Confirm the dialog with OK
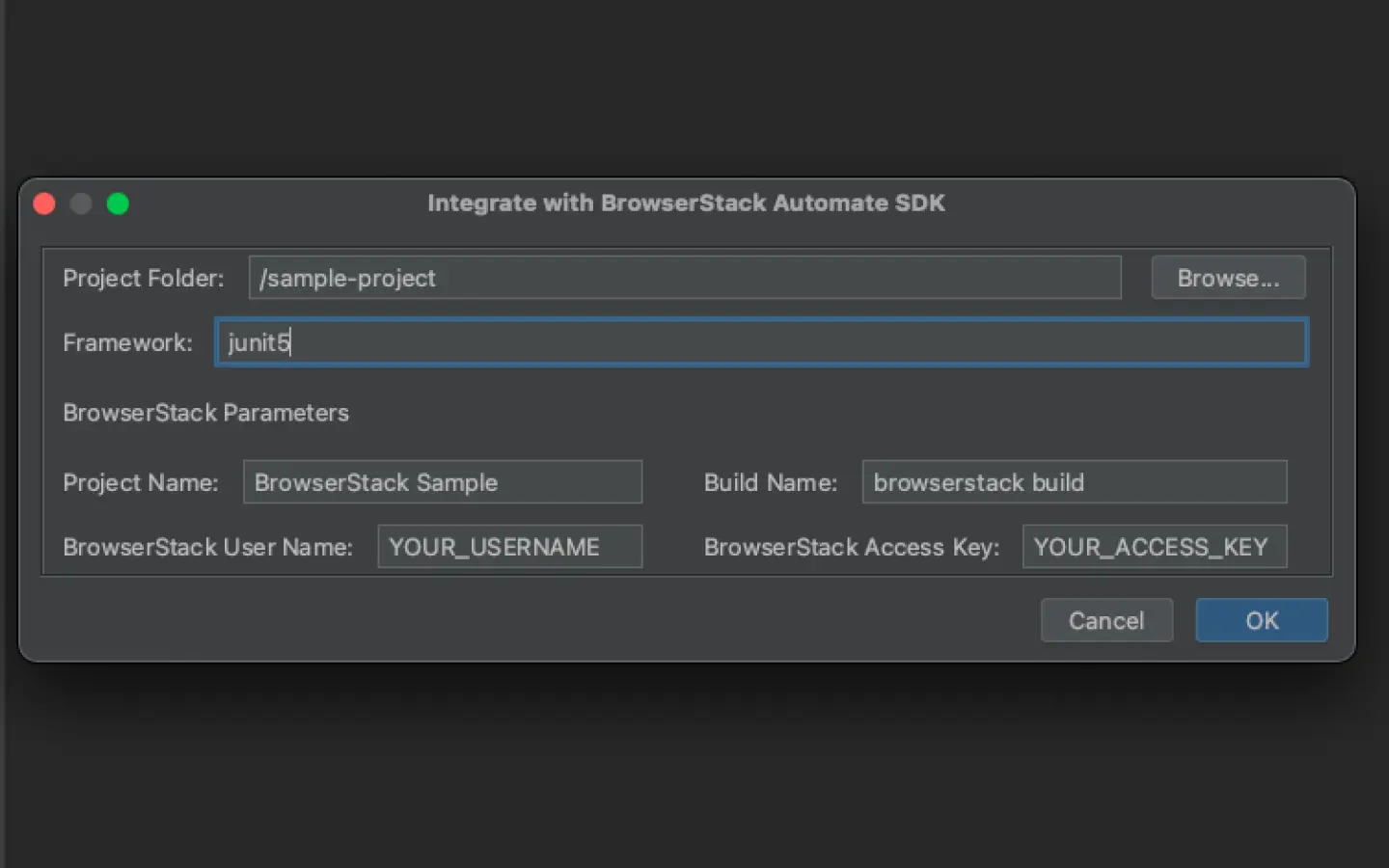Image resolution: width=1389 pixels, height=868 pixels. [1261, 620]
